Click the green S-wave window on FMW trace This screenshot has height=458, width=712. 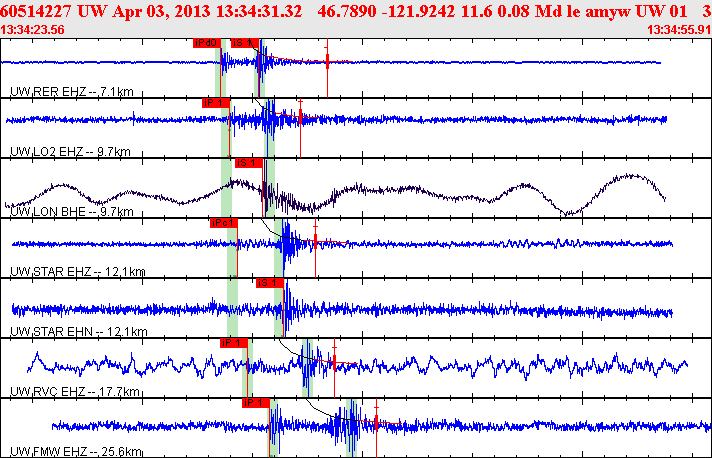tap(351, 428)
